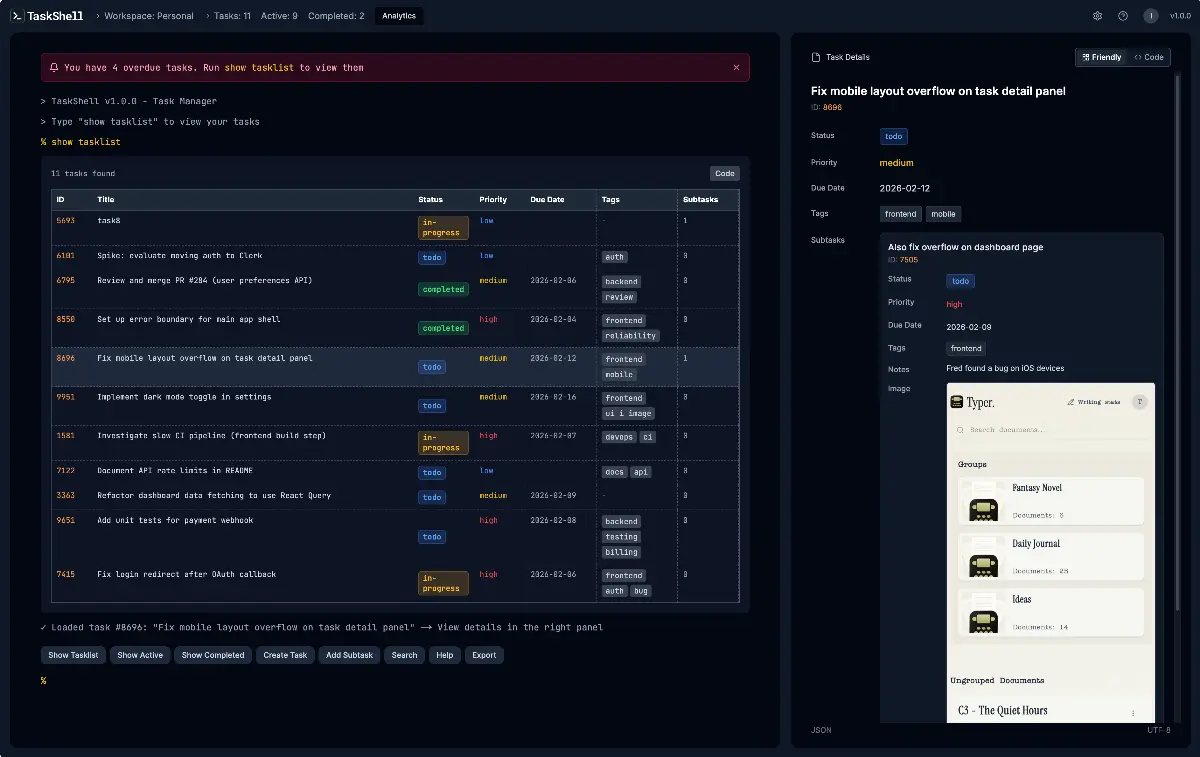Switch details panel to Code view

coord(1148,57)
